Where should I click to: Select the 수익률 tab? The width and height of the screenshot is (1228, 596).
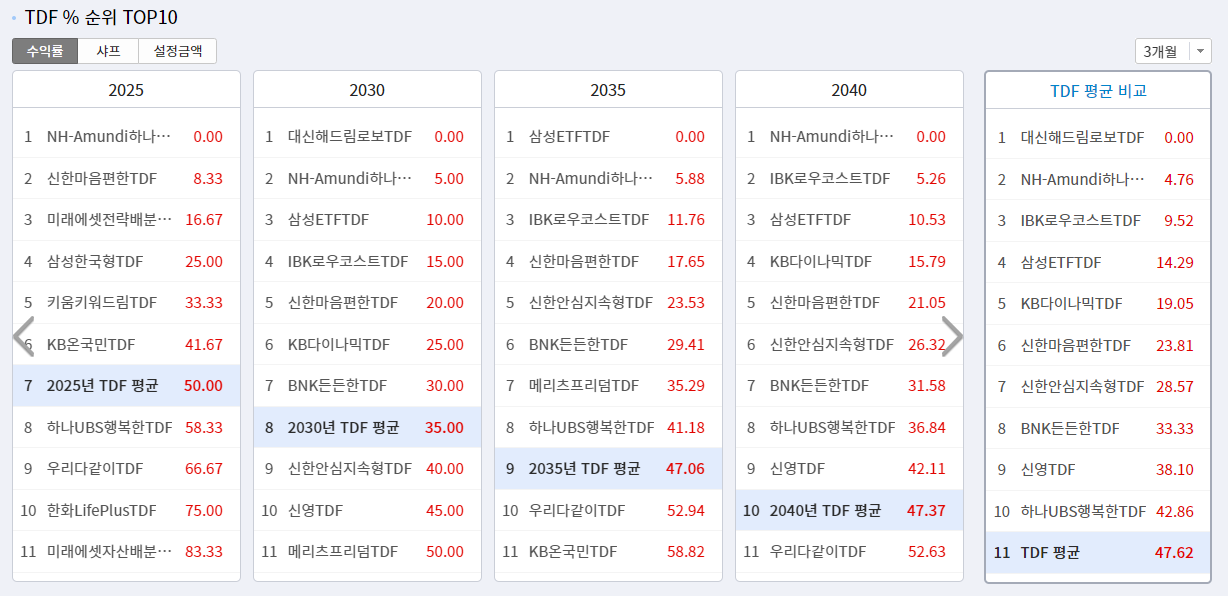45,51
